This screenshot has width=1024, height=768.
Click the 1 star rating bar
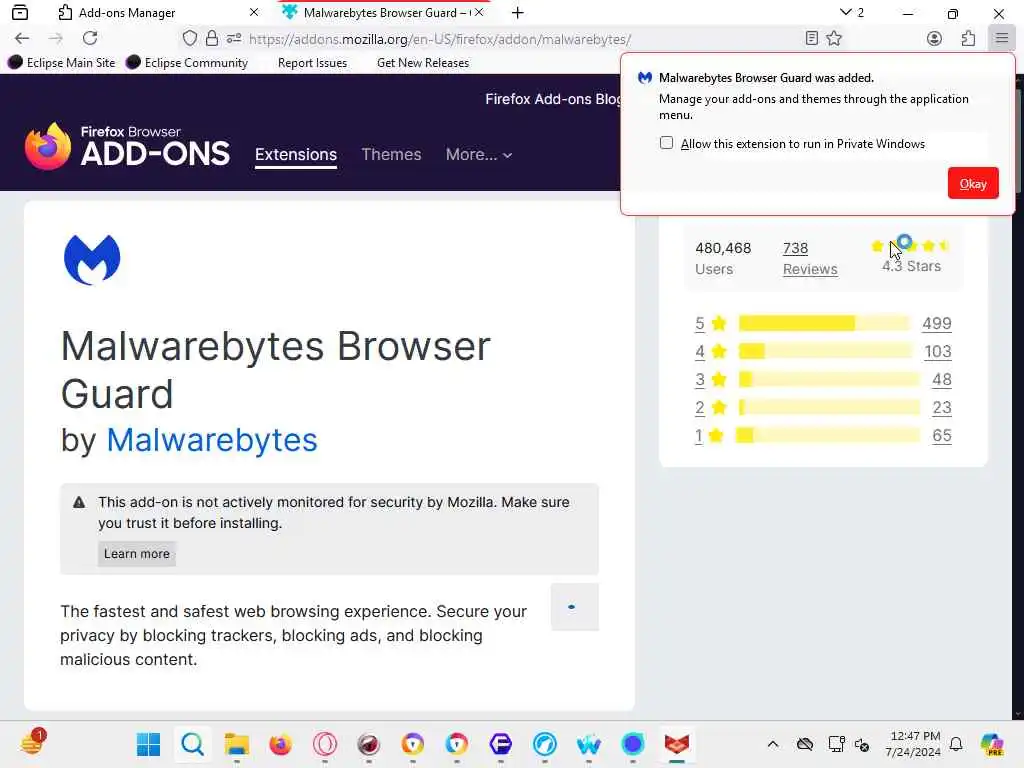[x=827, y=436]
